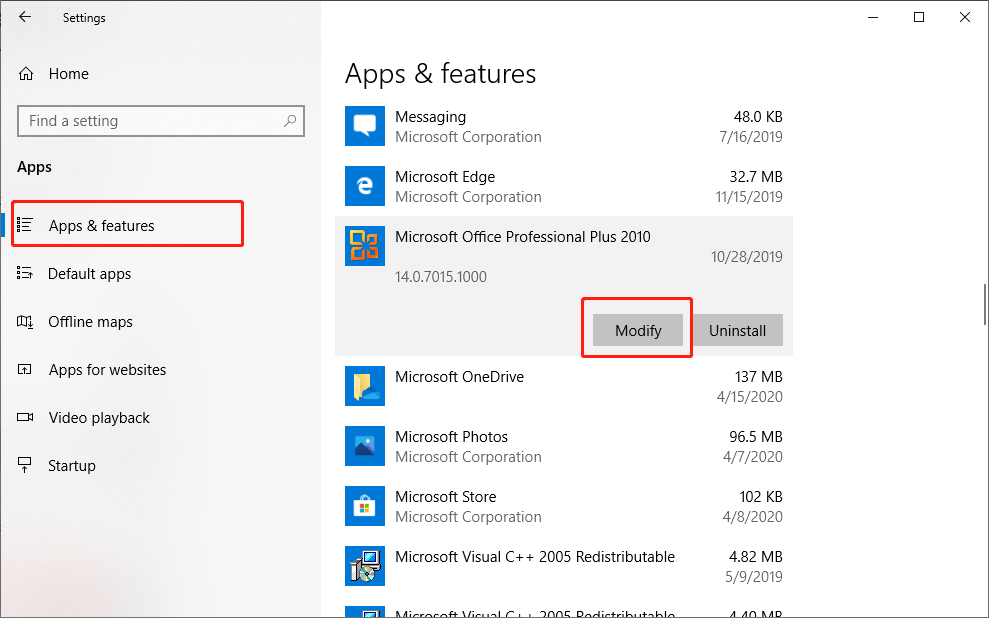Click the 102 KB Store size

pos(761,496)
